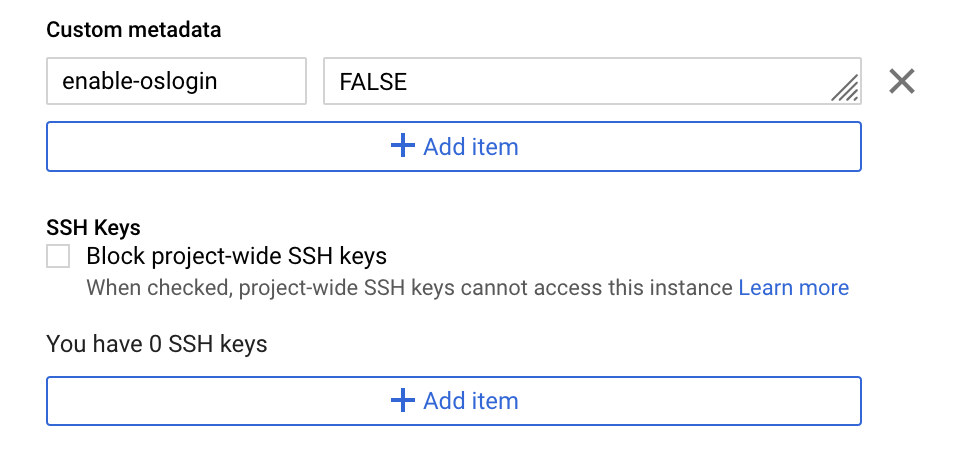The image size is (976, 452).
Task: Click "Add item" text in metadata button
Action: tap(470, 147)
